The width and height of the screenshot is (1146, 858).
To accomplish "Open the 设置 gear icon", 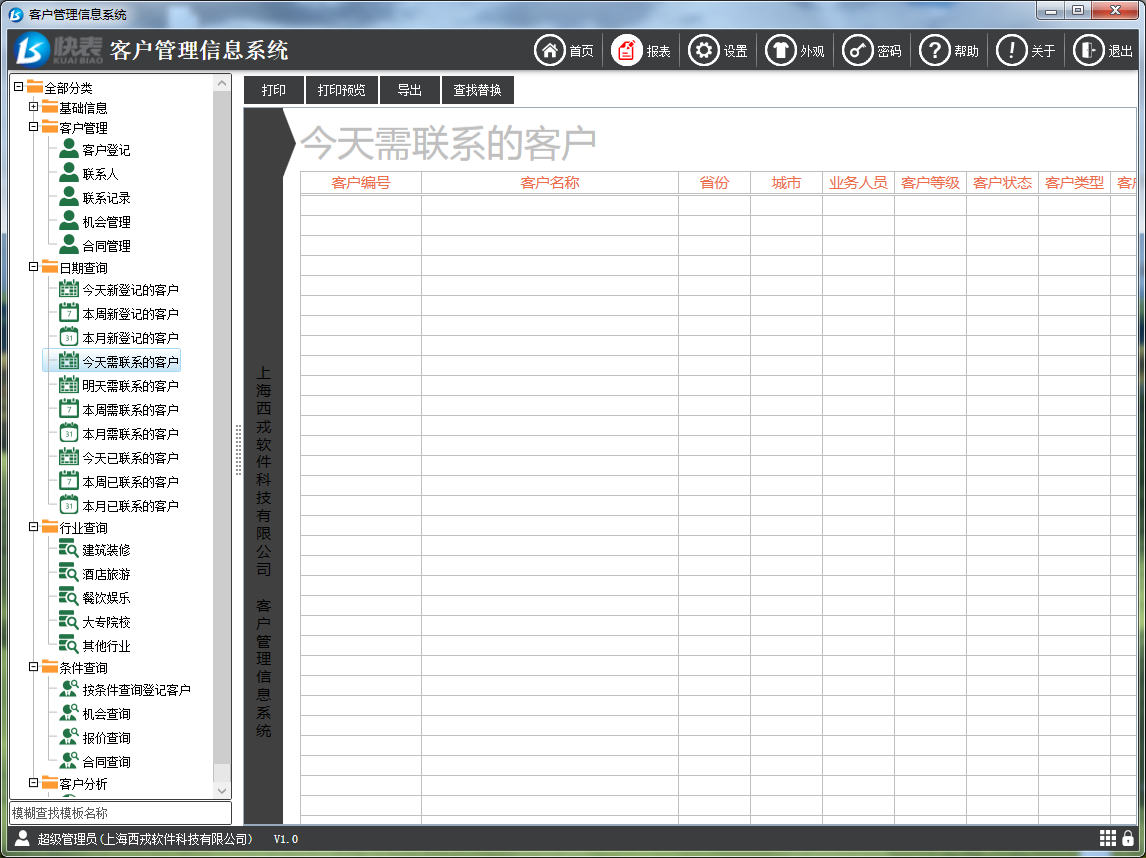I will pos(704,50).
